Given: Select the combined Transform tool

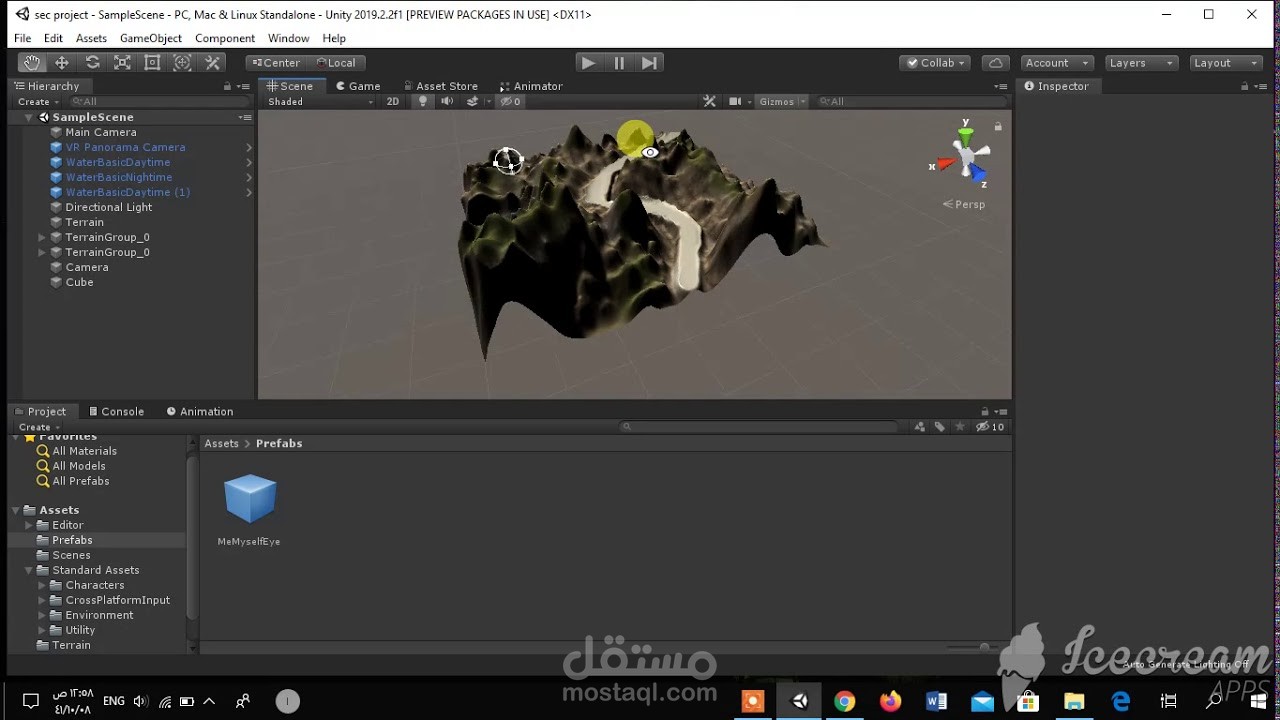Looking at the screenshot, I should pyautogui.click(x=182, y=62).
